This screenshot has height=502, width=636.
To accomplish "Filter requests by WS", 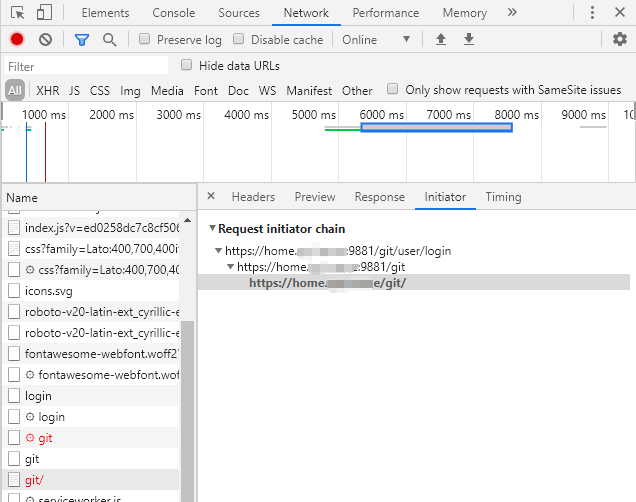I will pos(267,90).
